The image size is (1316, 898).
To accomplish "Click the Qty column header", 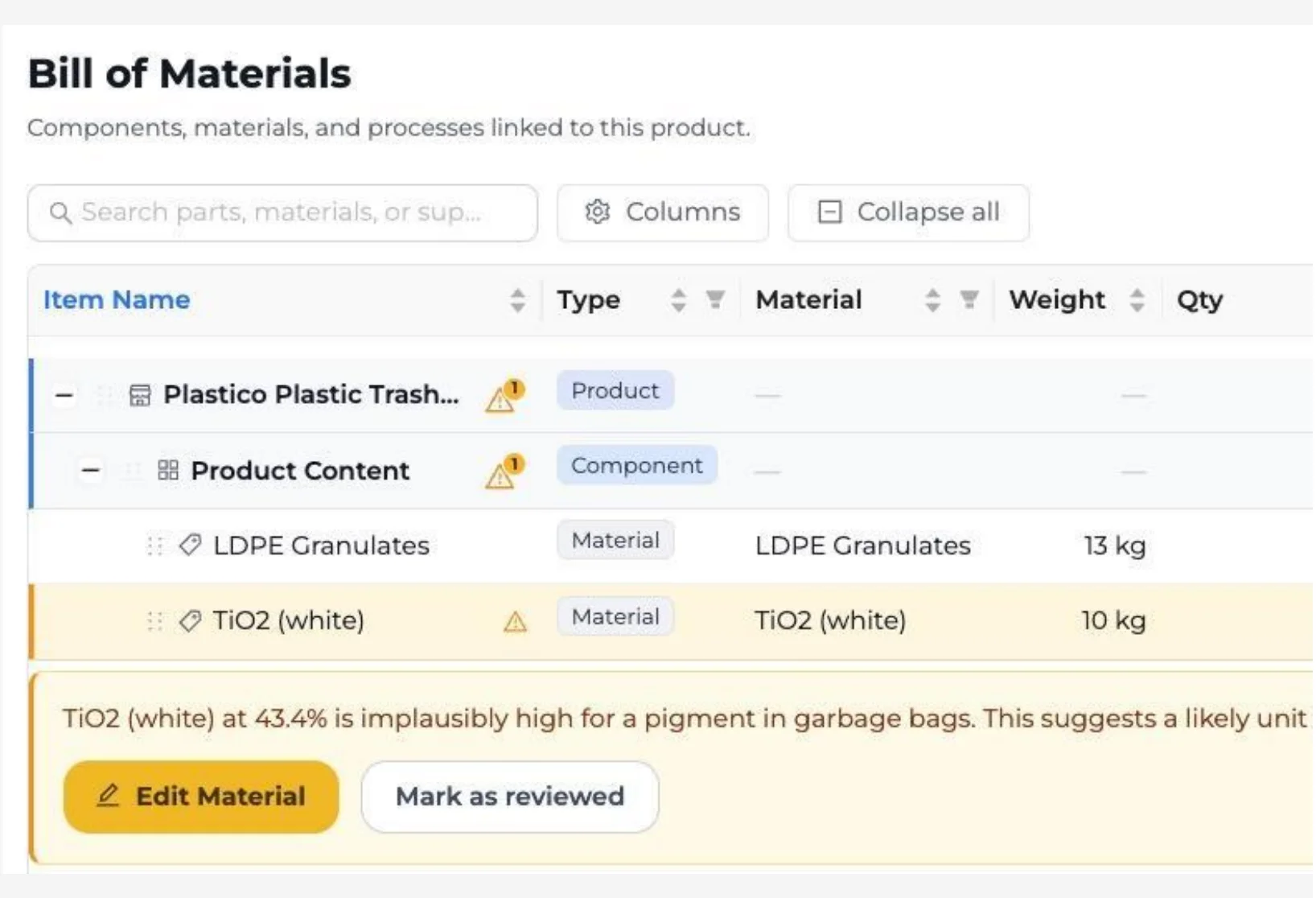I will [x=1199, y=300].
